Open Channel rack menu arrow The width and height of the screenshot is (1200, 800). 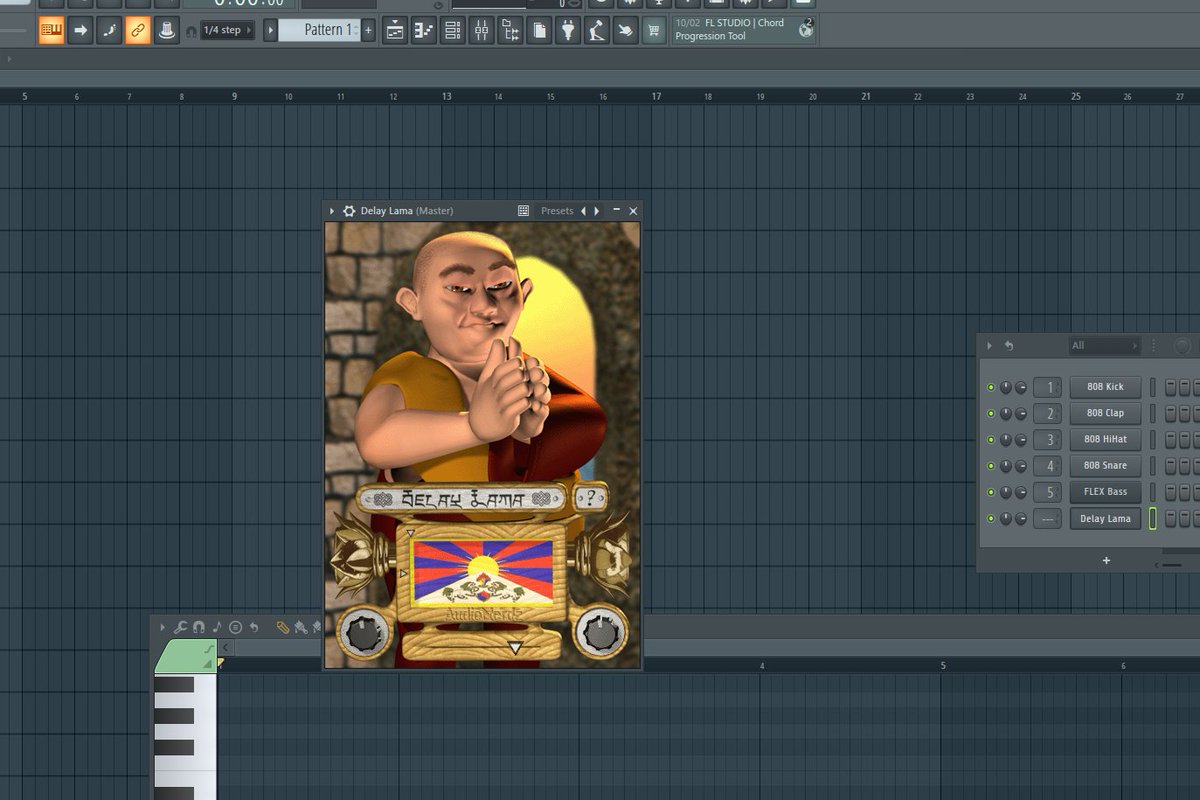pos(990,346)
